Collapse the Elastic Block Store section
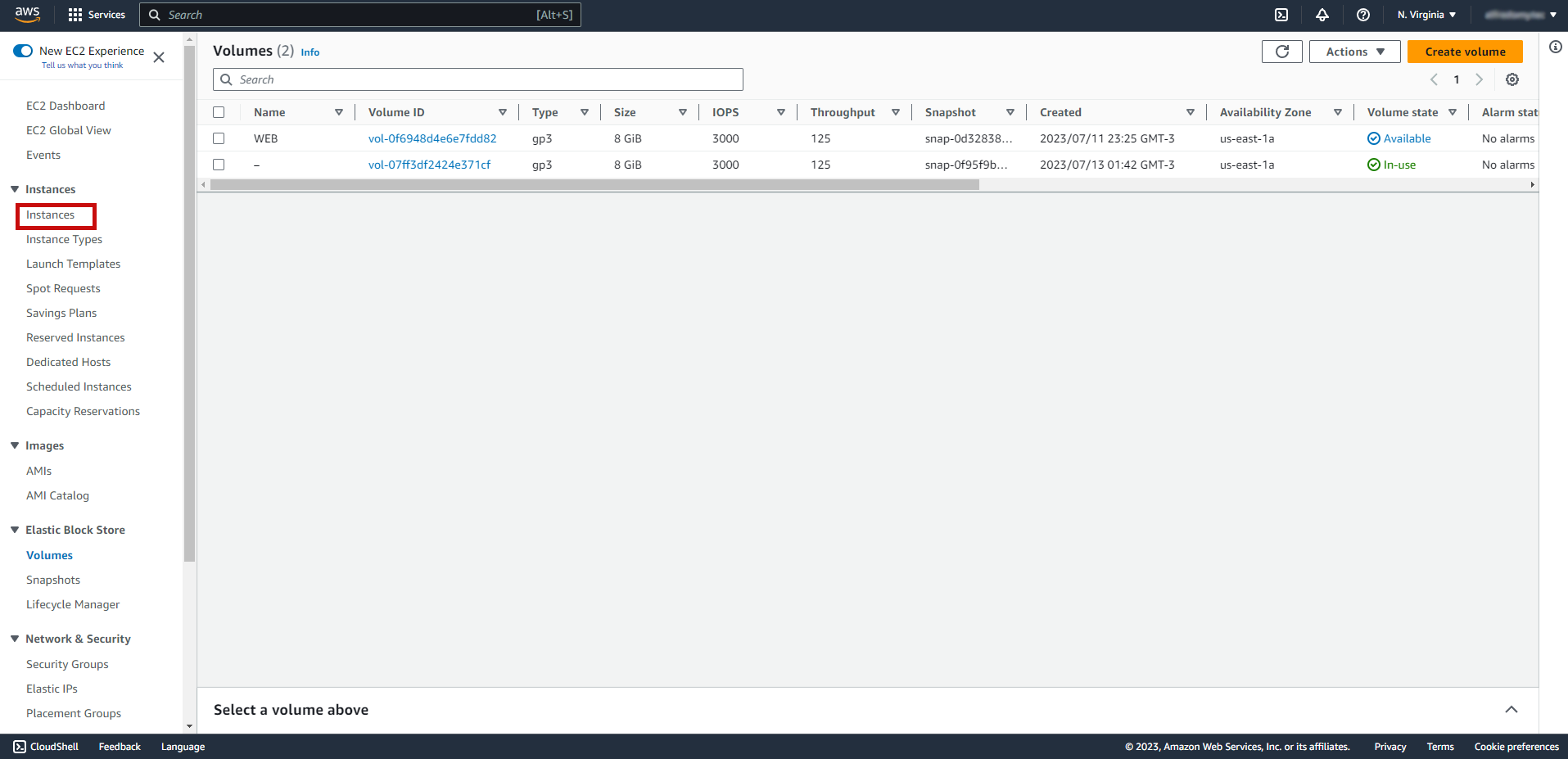The image size is (1568, 759). click(x=15, y=530)
